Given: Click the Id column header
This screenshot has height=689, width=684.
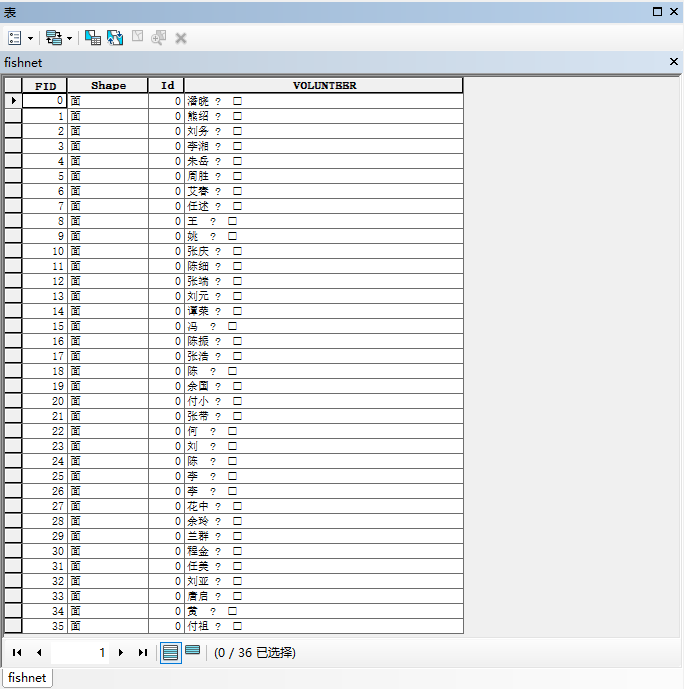Looking at the screenshot, I should [x=166, y=85].
